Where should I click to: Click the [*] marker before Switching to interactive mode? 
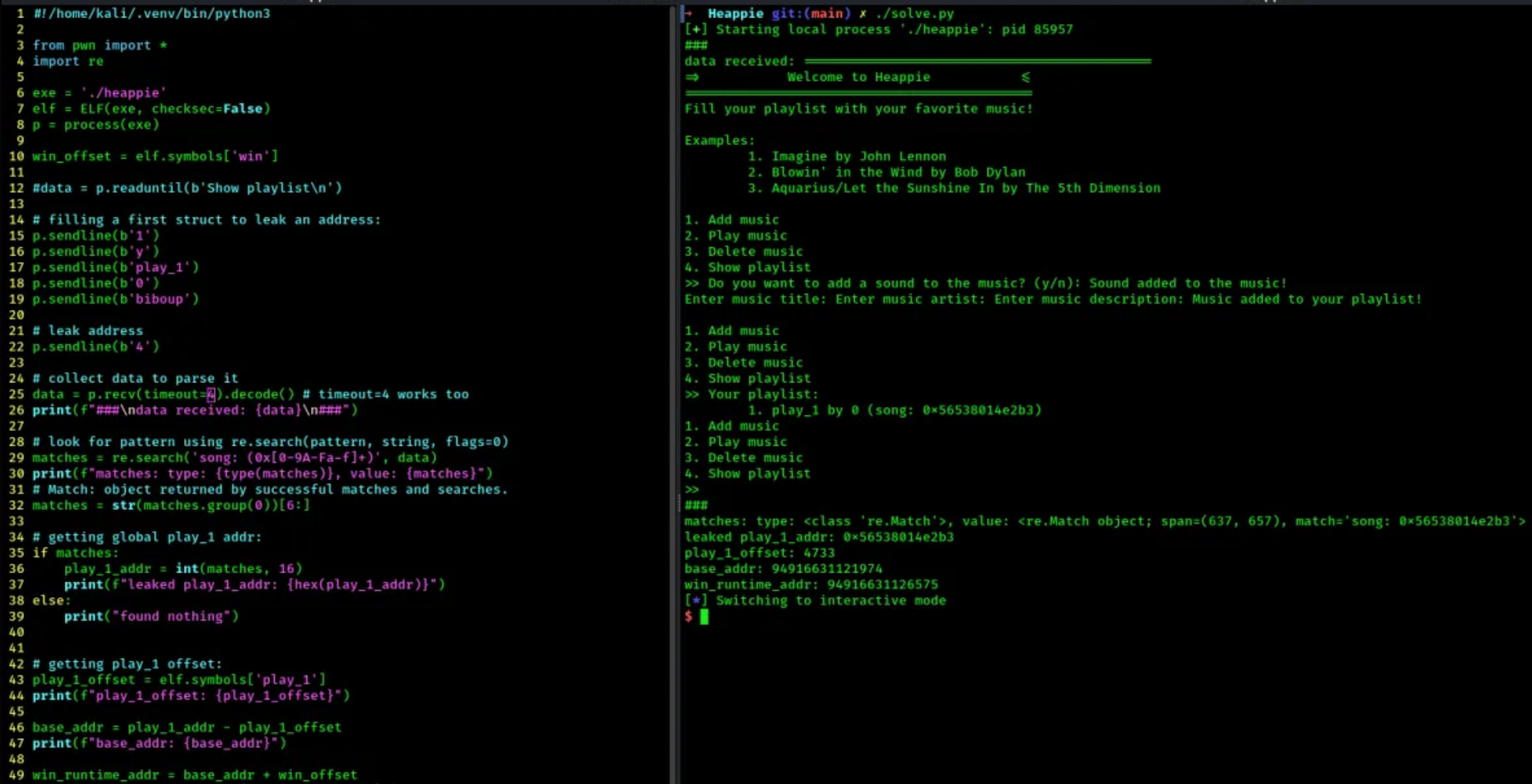coord(695,600)
